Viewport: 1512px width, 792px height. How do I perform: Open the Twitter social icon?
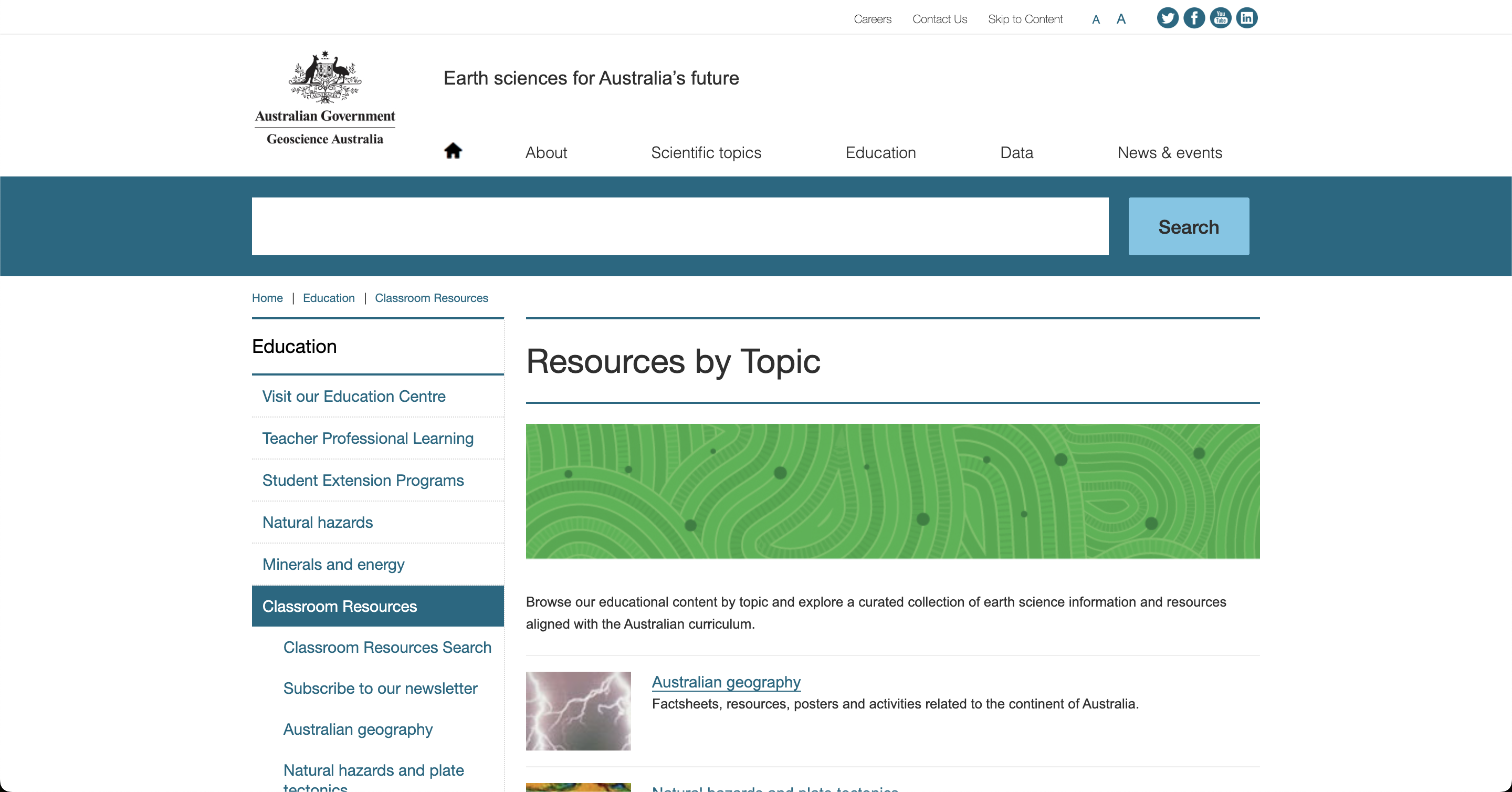coord(1168,18)
